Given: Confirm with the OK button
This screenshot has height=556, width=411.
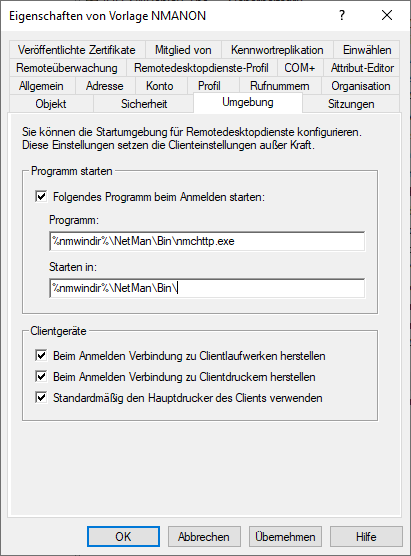Looking at the screenshot, I should pyautogui.click(x=123, y=536).
